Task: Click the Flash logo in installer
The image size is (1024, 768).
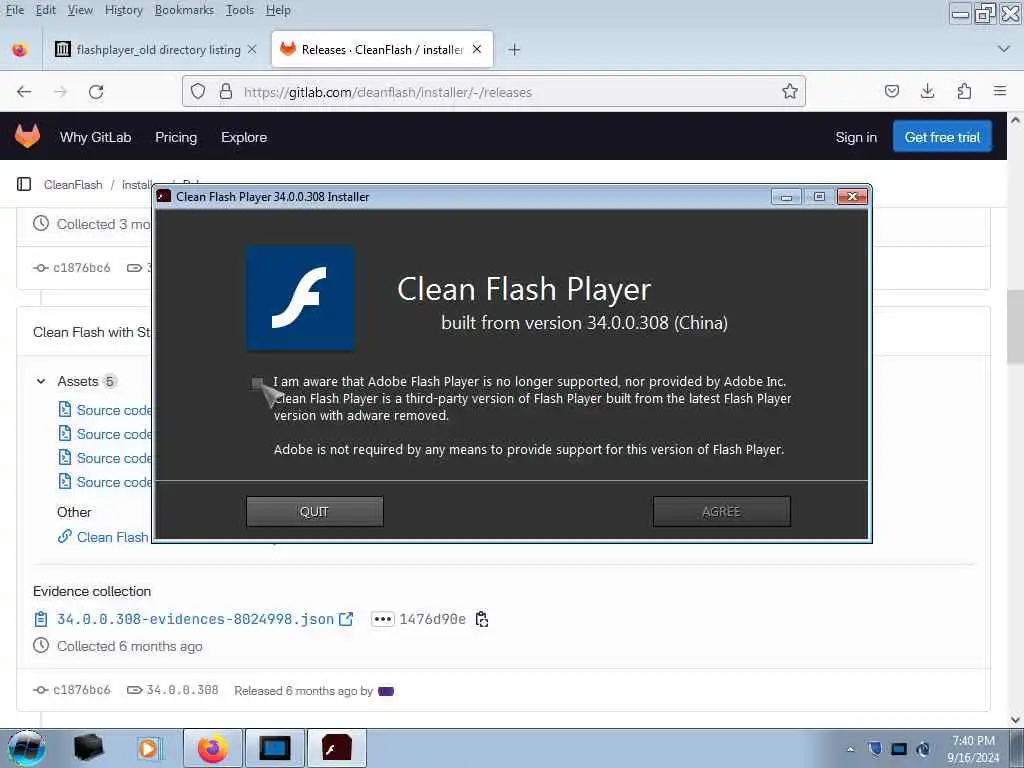Action: click(x=300, y=298)
